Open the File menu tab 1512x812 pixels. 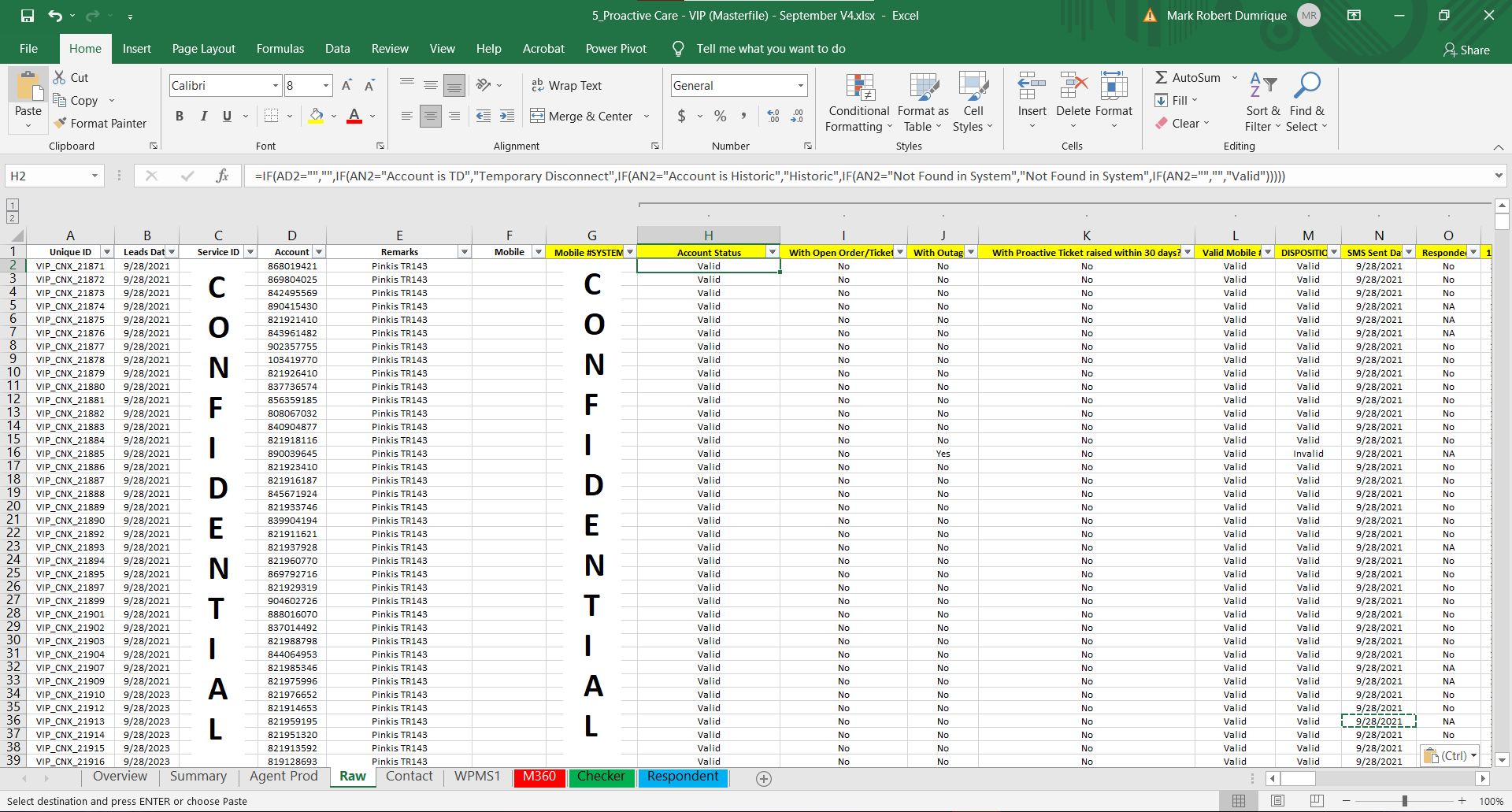click(x=28, y=49)
